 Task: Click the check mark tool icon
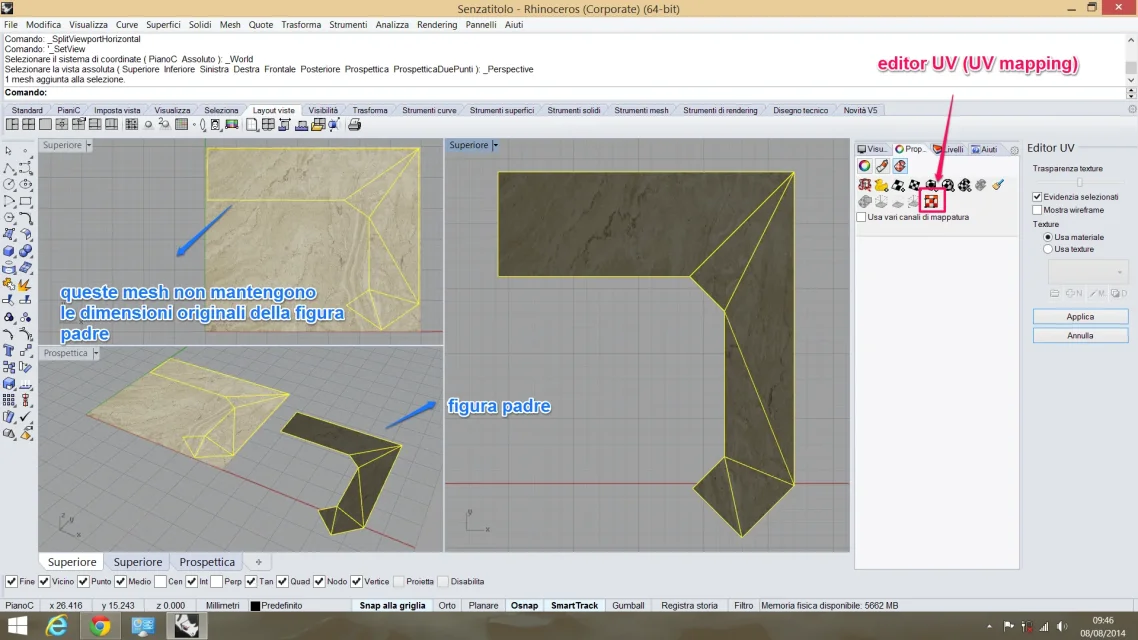[x=25, y=417]
